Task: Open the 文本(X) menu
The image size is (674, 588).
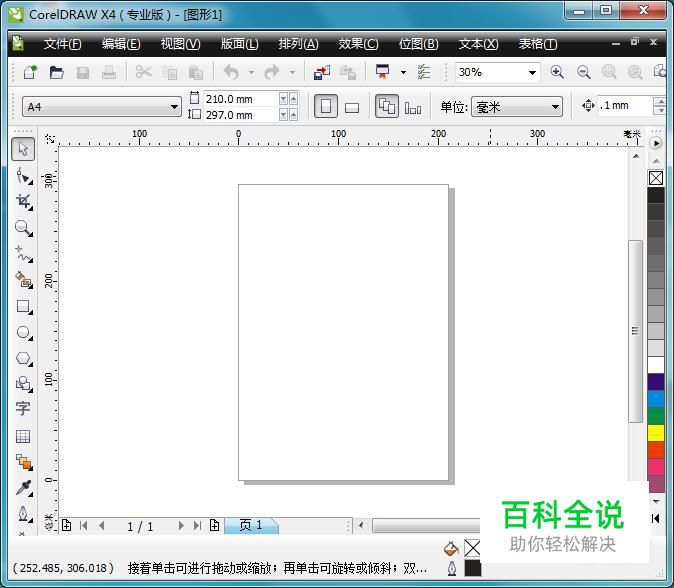Action: pos(478,44)
